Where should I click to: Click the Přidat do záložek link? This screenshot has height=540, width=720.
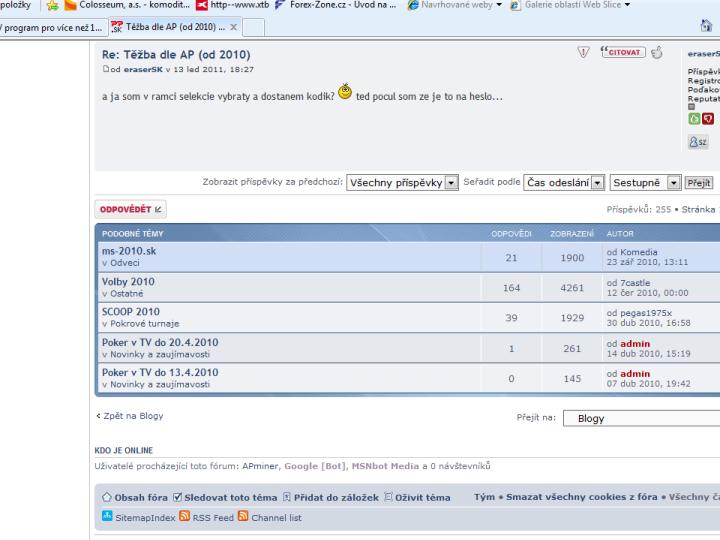pyautogui.click(x=336, y=497)
